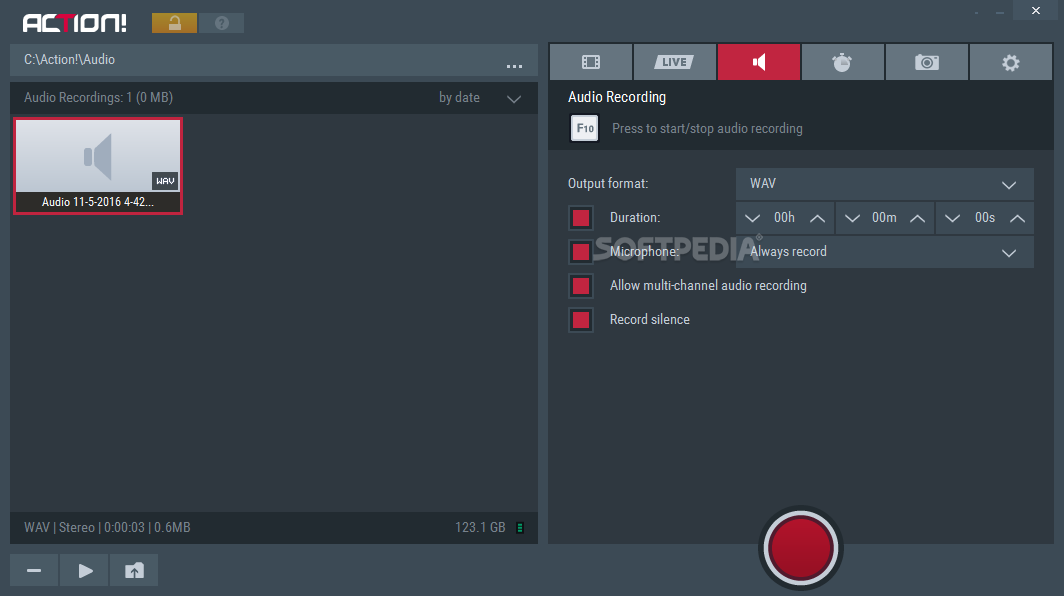Click the 123.1 GB free space text
This screenshot has height=596, width=1064.
tap(480, 527)
